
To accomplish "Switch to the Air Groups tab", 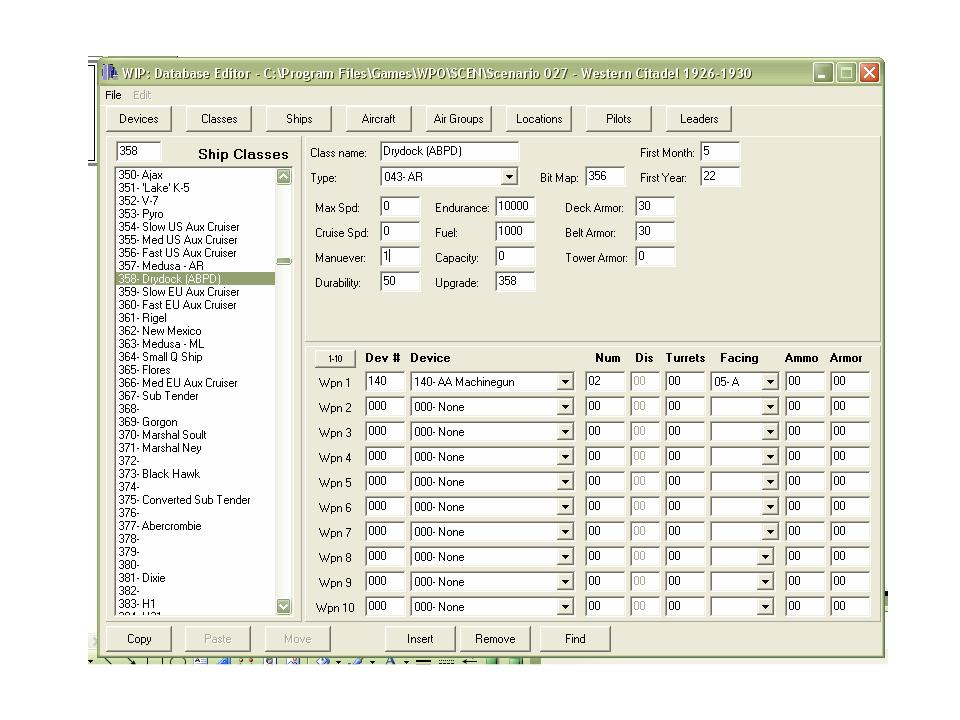I will pyautogui.click(x=459, y=119).
